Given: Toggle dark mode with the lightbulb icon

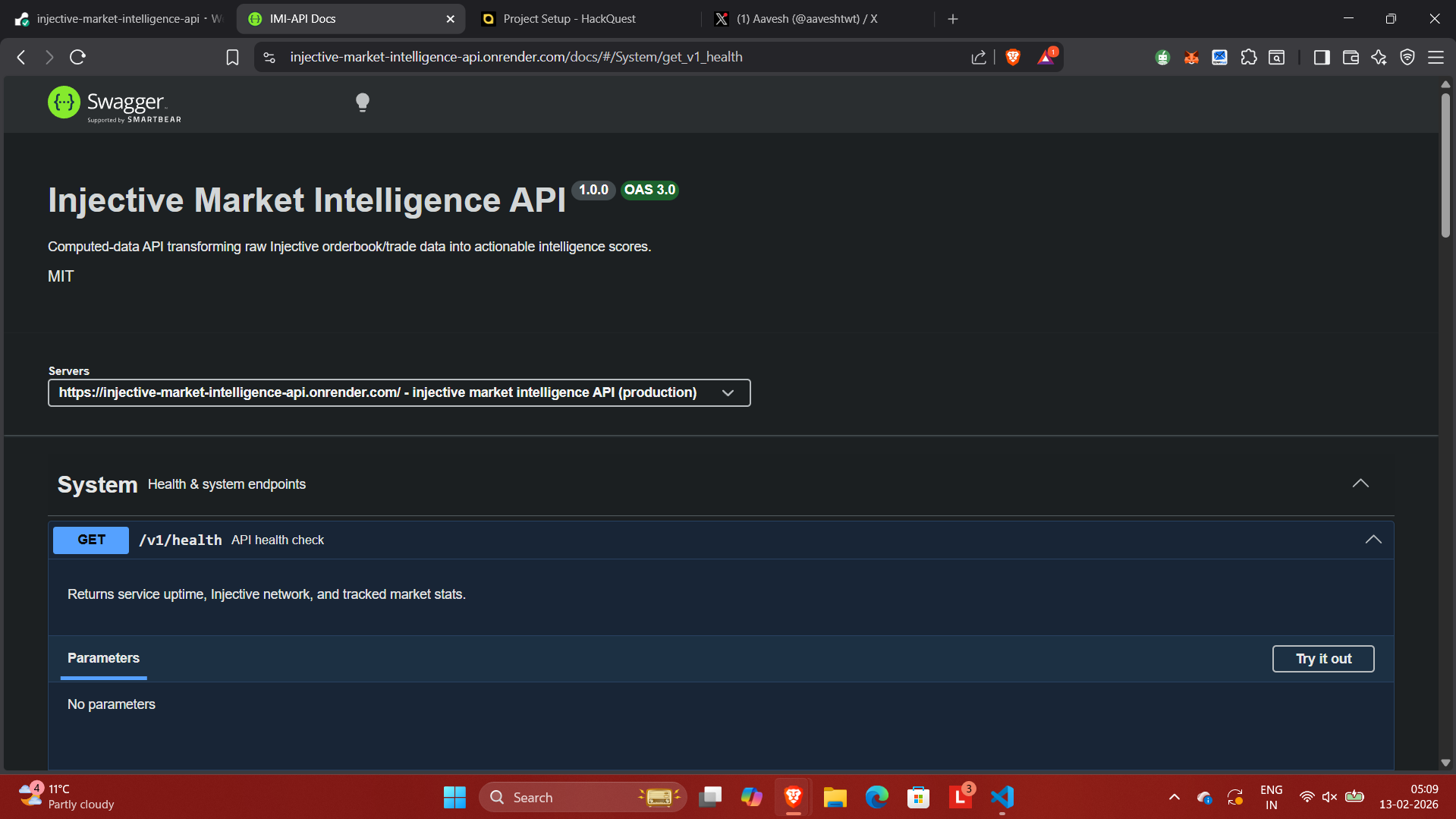Looking at the screenshot, I should 363,102.
